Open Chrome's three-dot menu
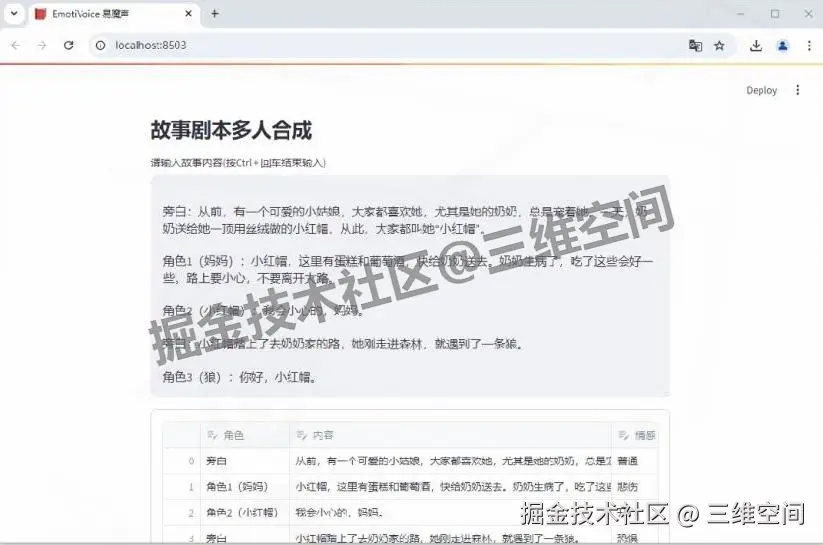The width and height of the screenshot is (823, 545). tap(809, 46)
